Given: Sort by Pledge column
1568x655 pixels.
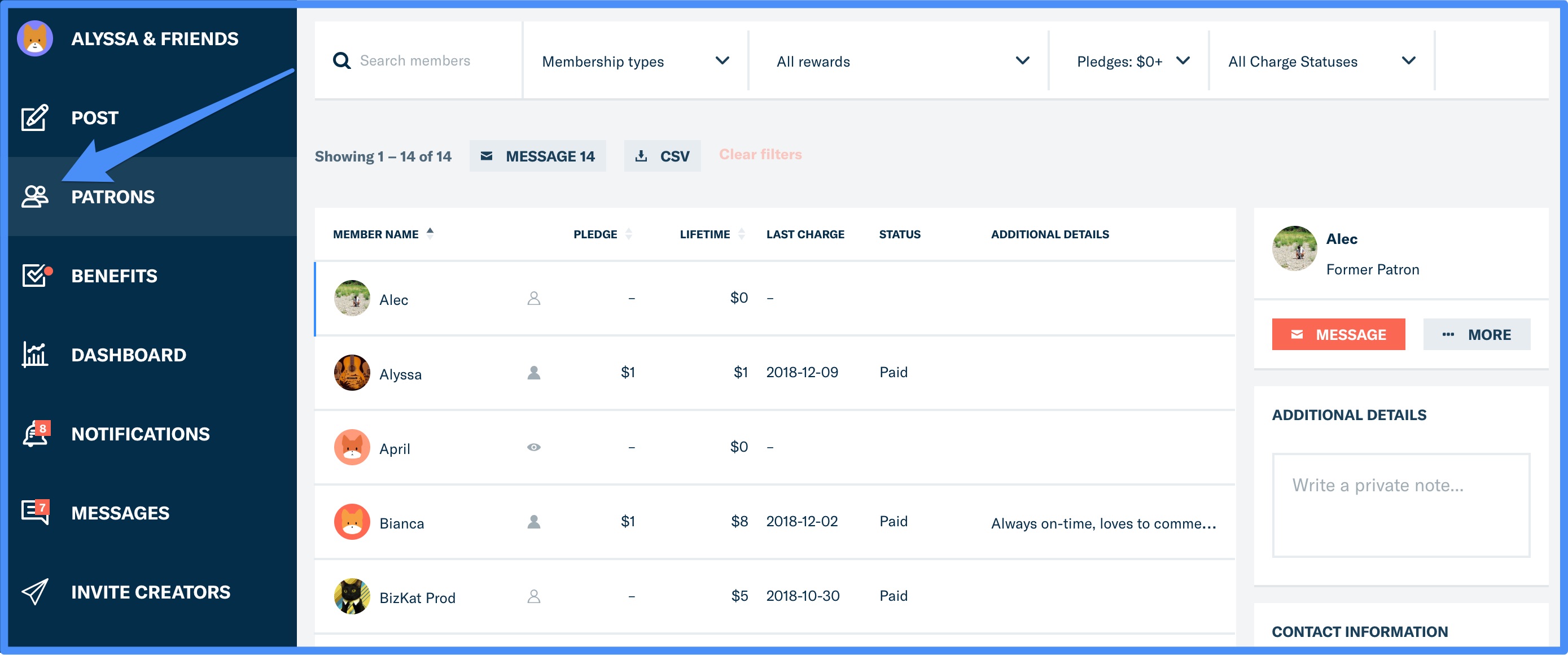Looking at the screenshot, I should [603, 234].
